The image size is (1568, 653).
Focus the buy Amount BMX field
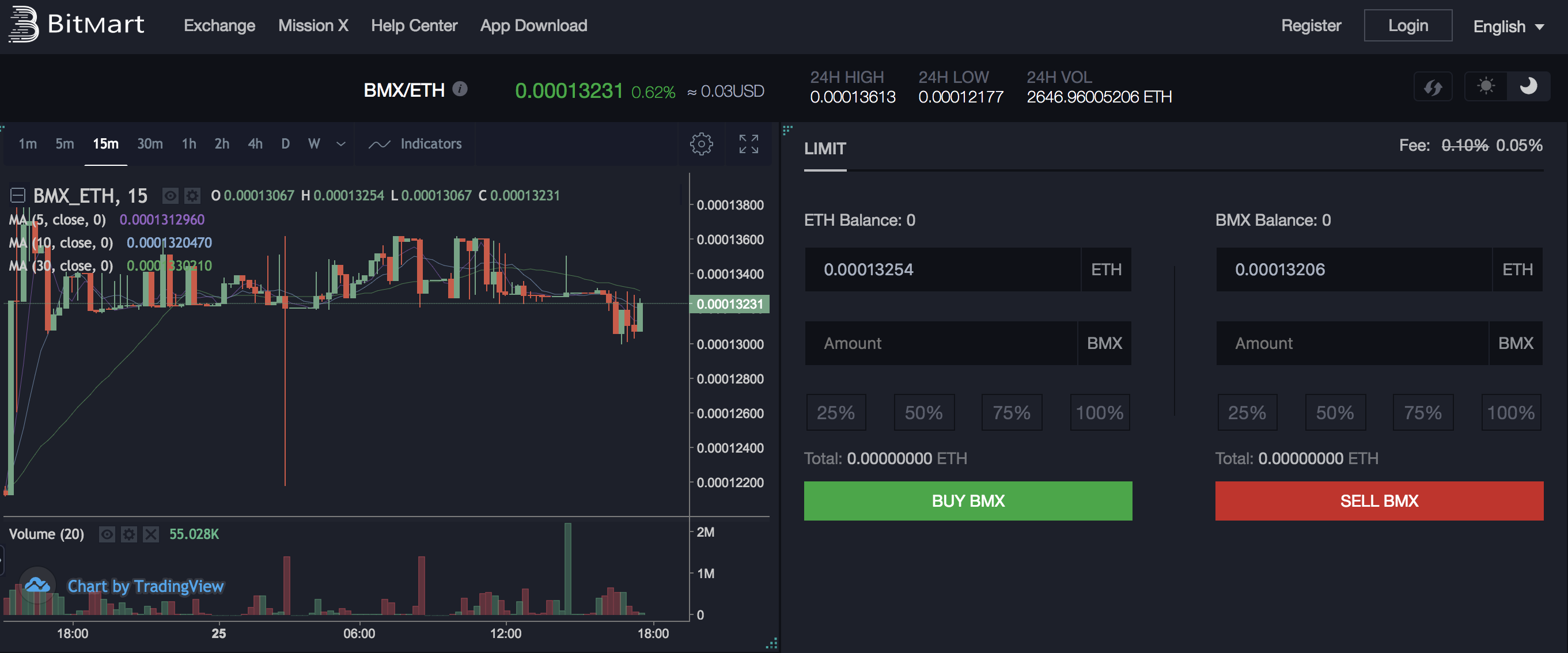(941, 343)
